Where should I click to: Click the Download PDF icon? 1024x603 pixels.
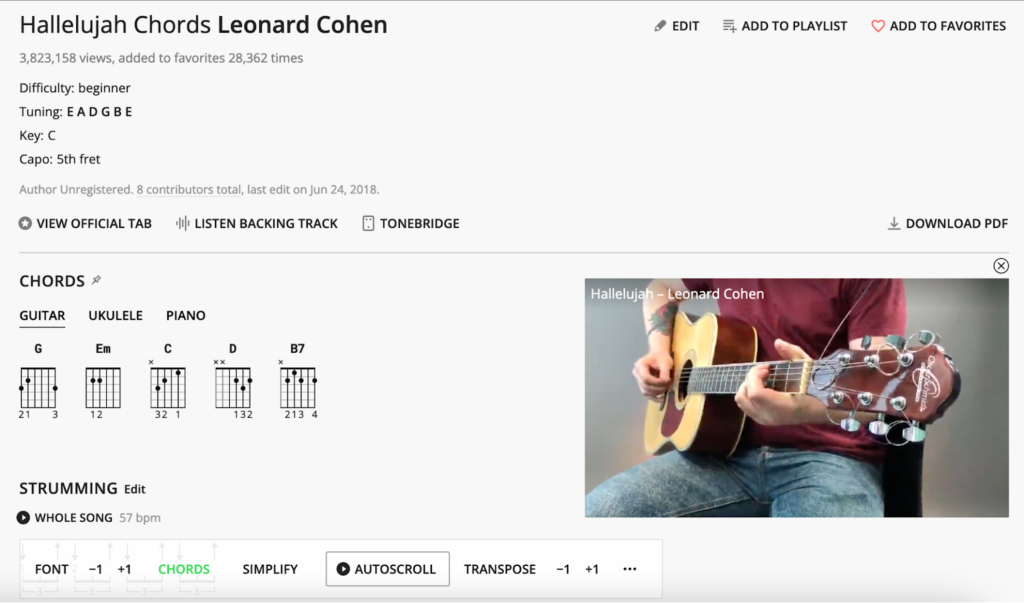(x=895, y=223)
